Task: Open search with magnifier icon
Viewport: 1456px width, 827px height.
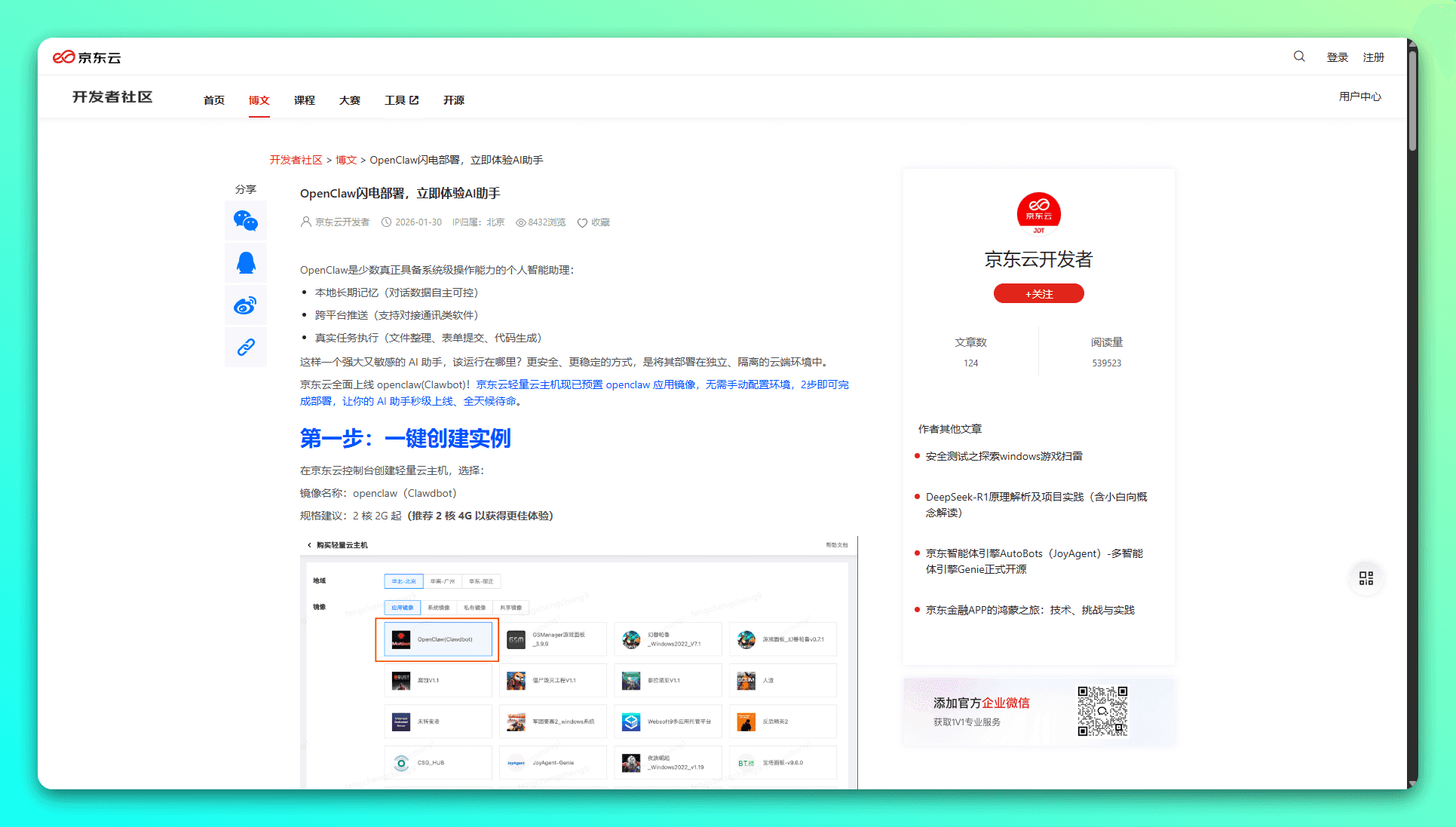Action: [1299, 57]
